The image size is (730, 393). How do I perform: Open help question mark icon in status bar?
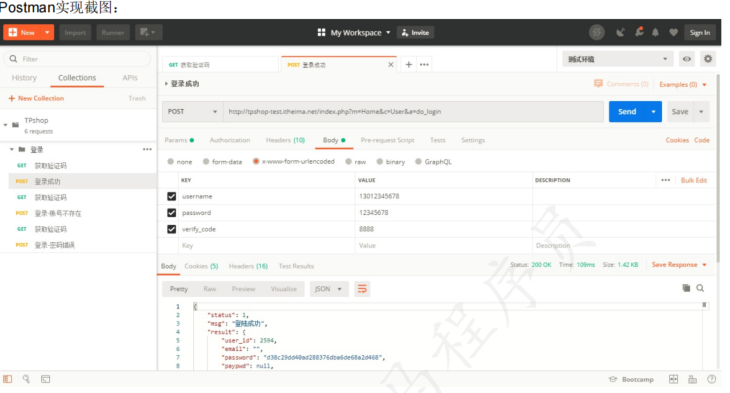(711, 379)
